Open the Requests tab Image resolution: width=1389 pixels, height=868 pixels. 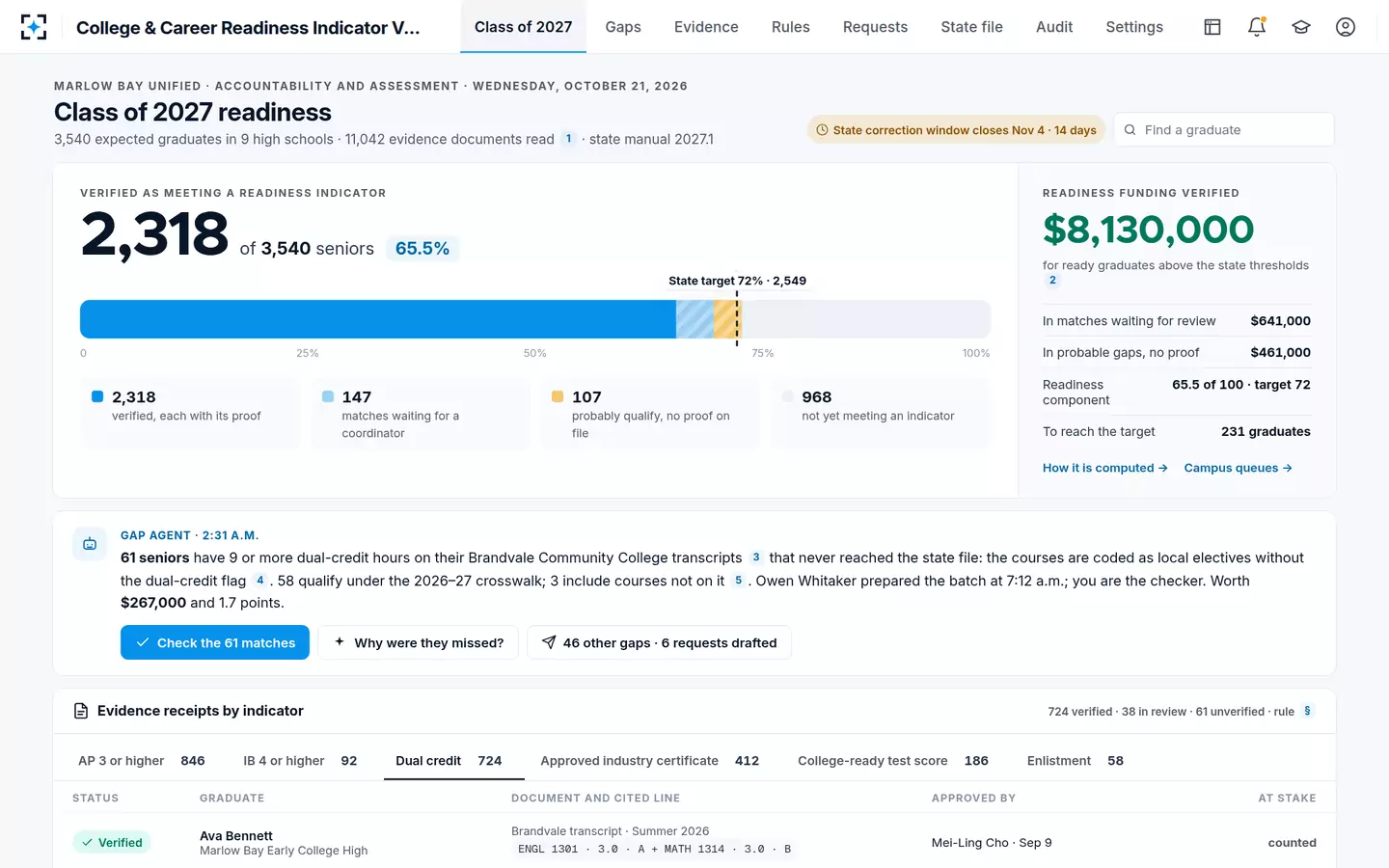[875, 27]
